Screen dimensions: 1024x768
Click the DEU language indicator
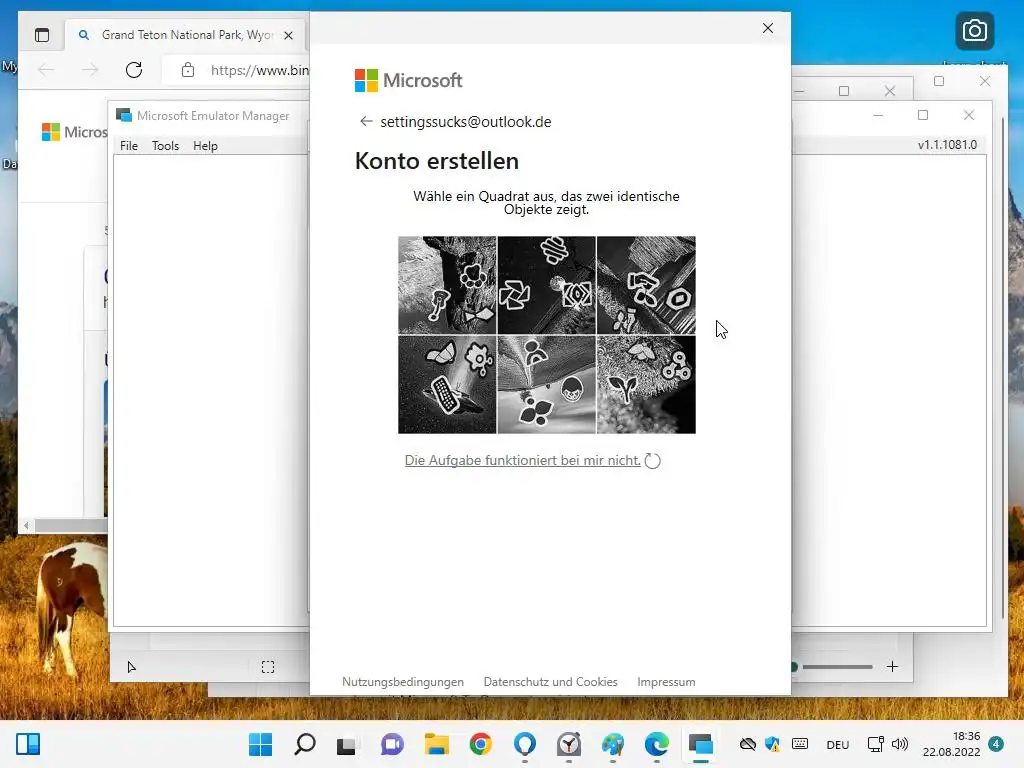(x=838, y=744)
